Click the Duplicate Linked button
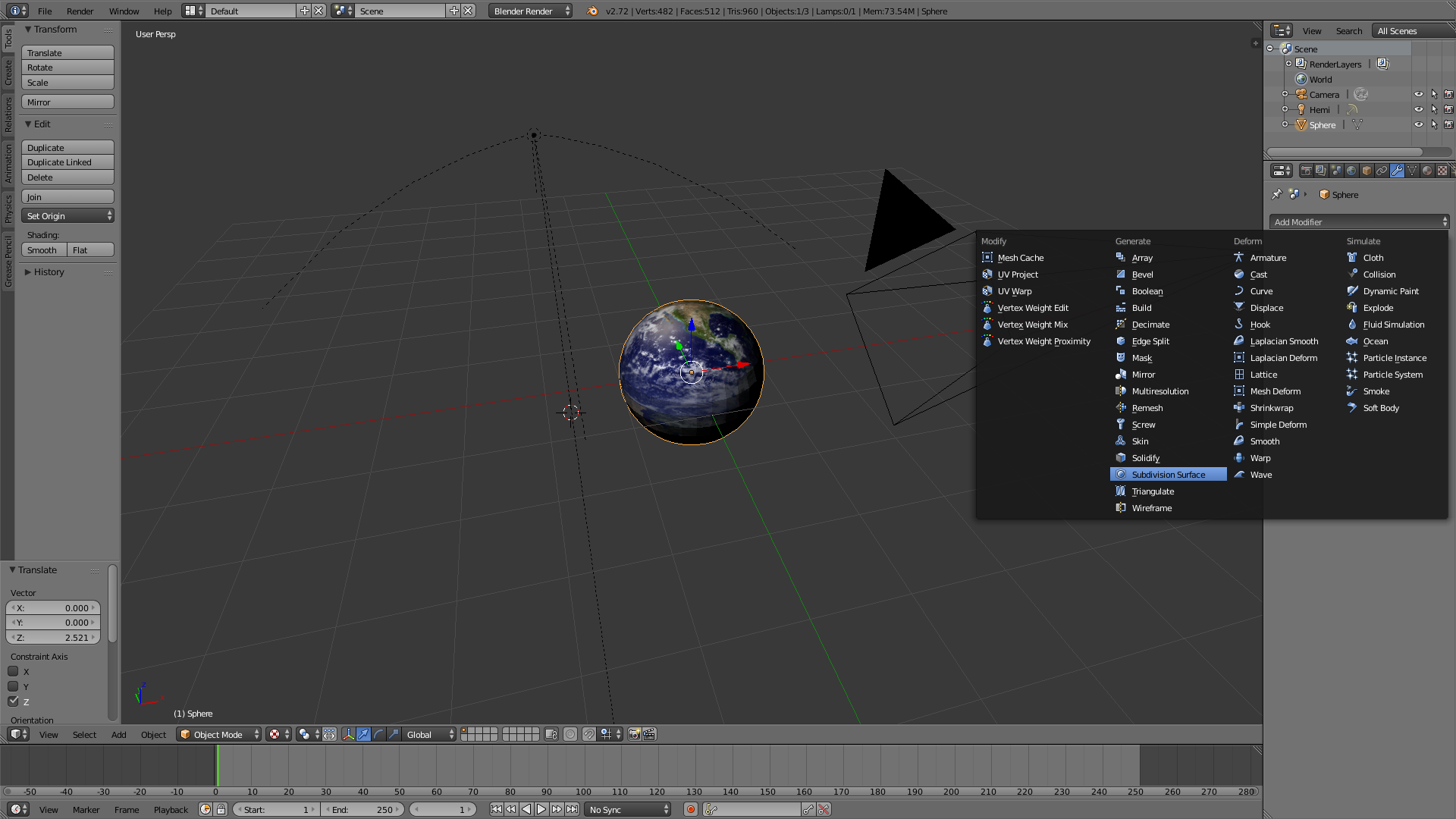The width and height of the screenshot is (1456, 819). click(x=67, y=162)
